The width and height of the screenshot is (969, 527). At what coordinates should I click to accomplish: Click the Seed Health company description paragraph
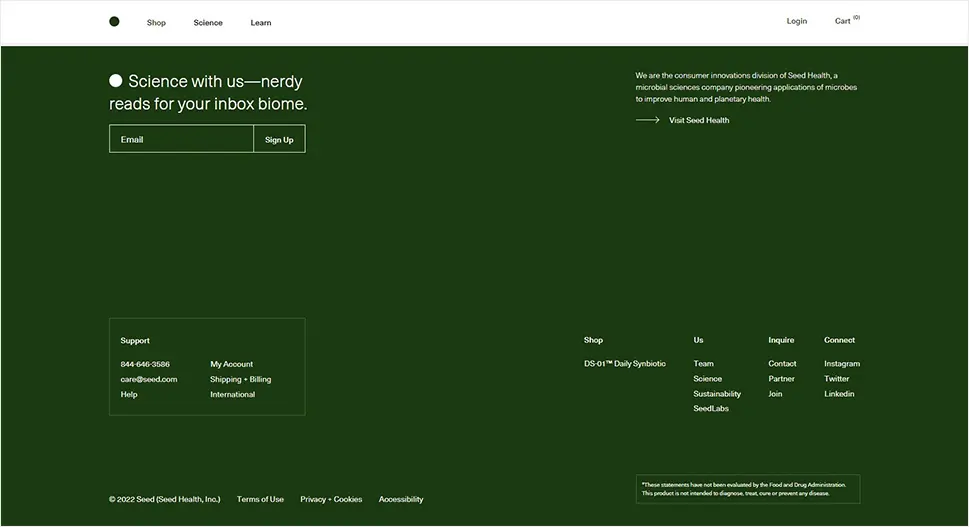(x=746, y=87)
